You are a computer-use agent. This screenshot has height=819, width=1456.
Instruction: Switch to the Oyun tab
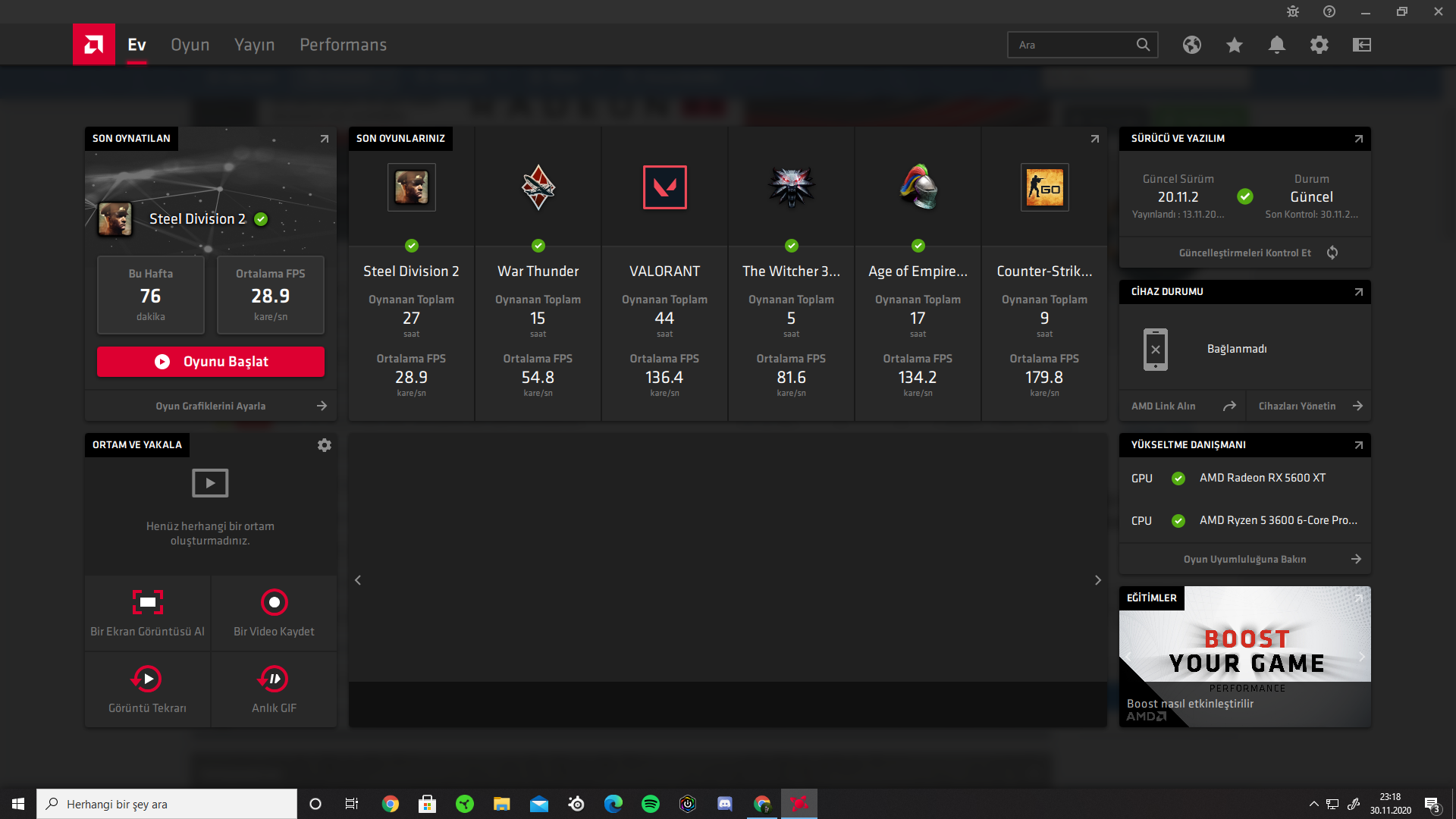coord(190,45)
